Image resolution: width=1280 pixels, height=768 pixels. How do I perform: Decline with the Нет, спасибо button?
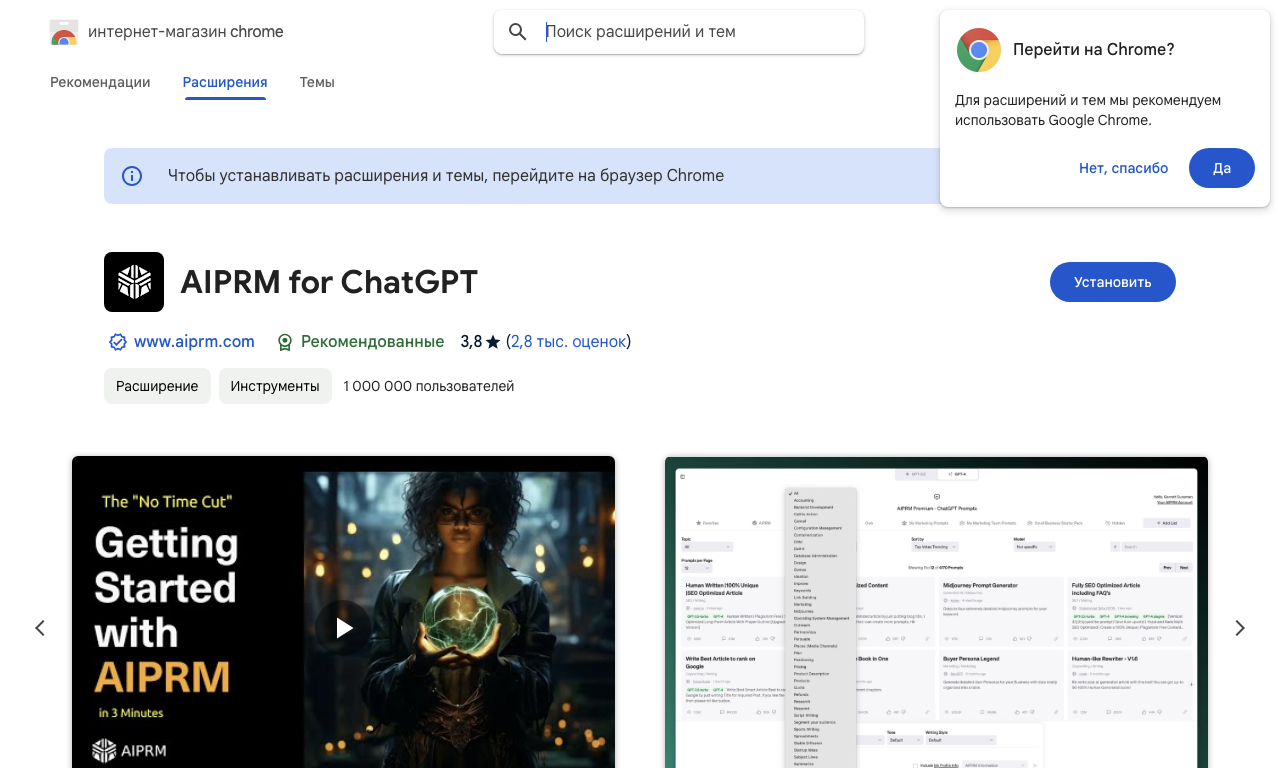point(1124,168)
